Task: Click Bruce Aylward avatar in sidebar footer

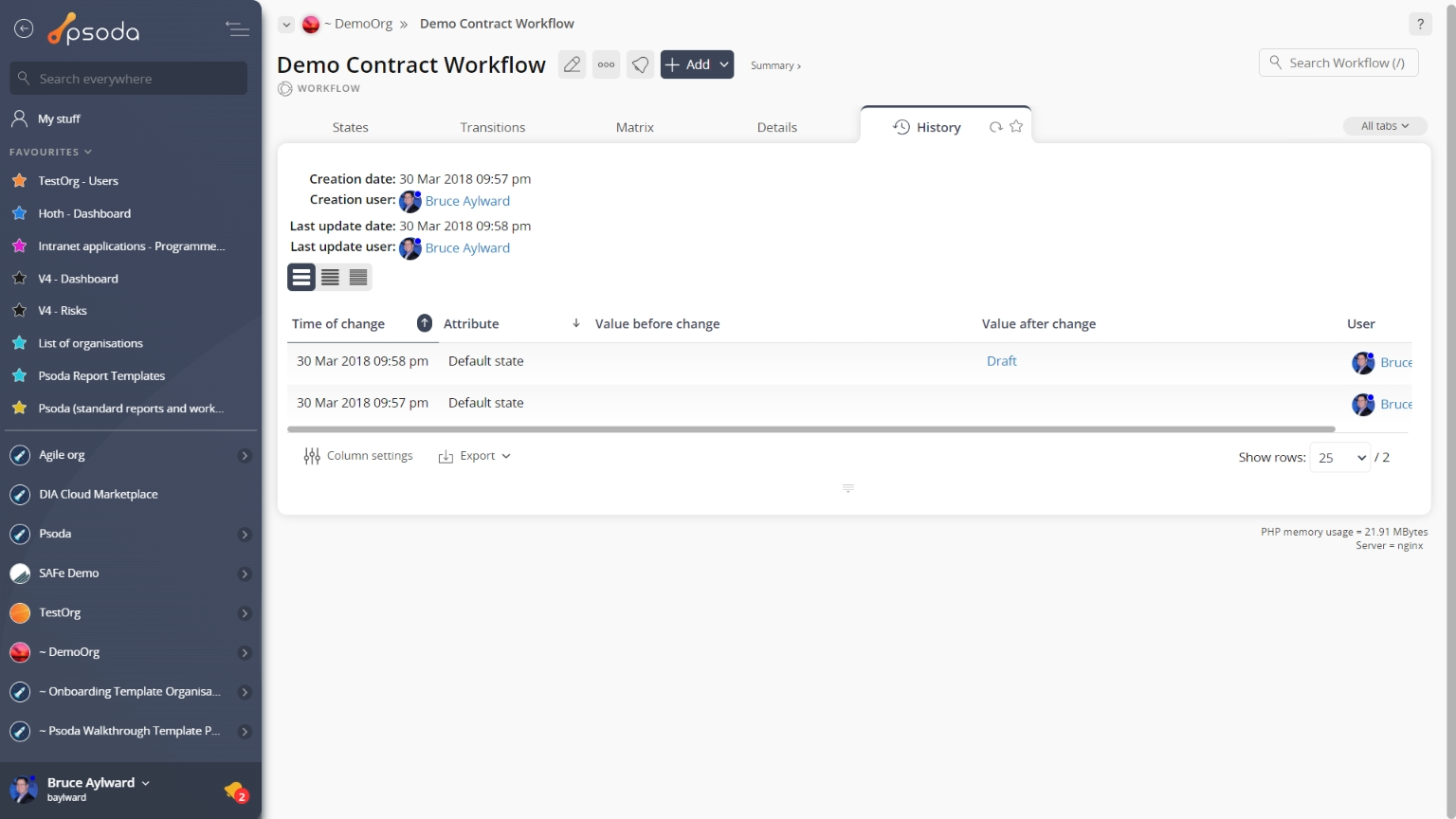Action: (23, 789)
